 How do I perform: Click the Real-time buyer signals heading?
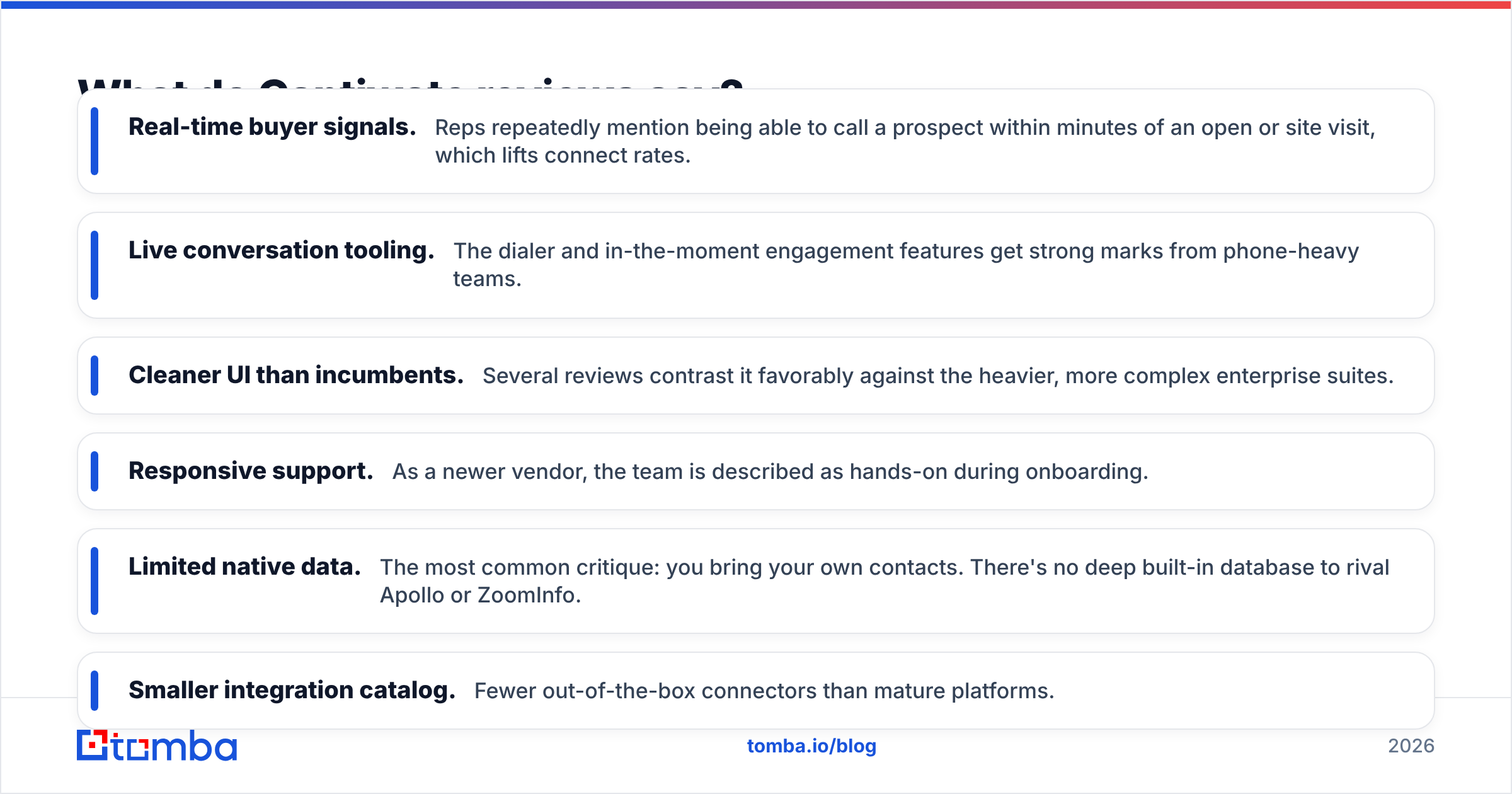tap(272, 127)
